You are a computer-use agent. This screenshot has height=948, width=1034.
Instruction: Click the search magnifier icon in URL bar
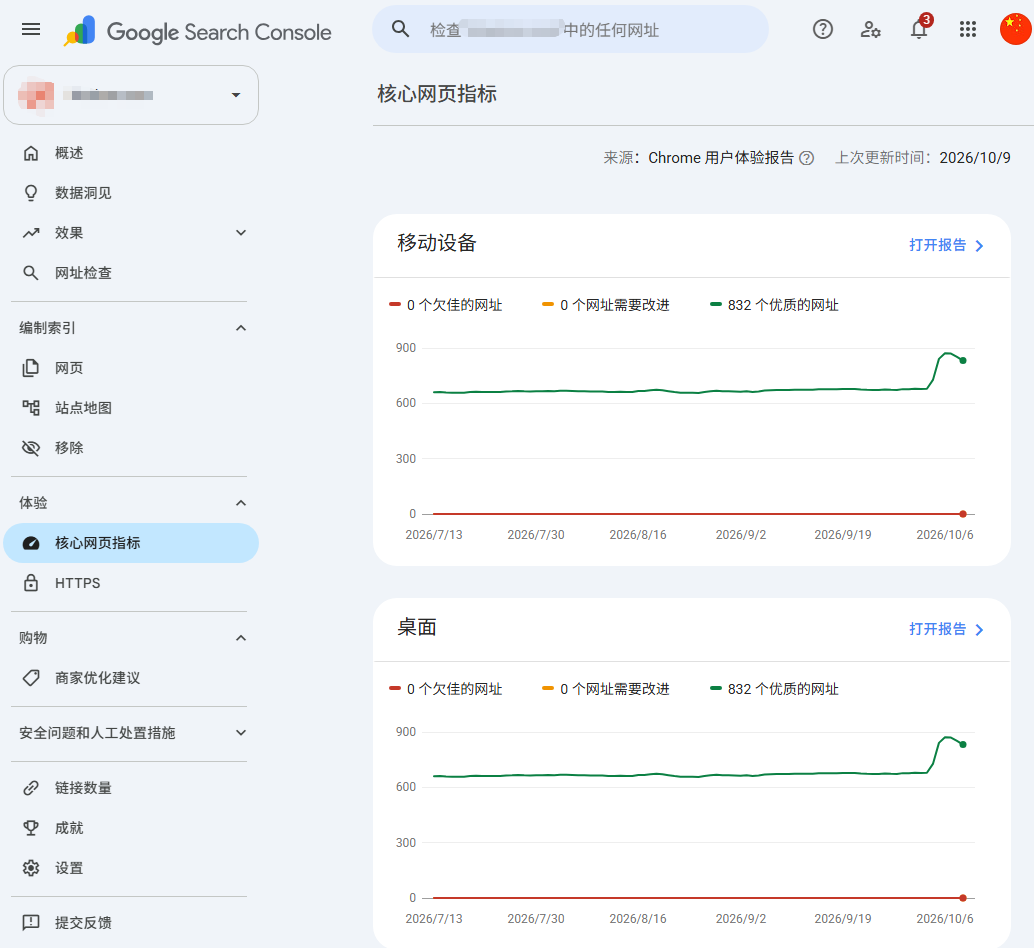click(x=400, y=29)
